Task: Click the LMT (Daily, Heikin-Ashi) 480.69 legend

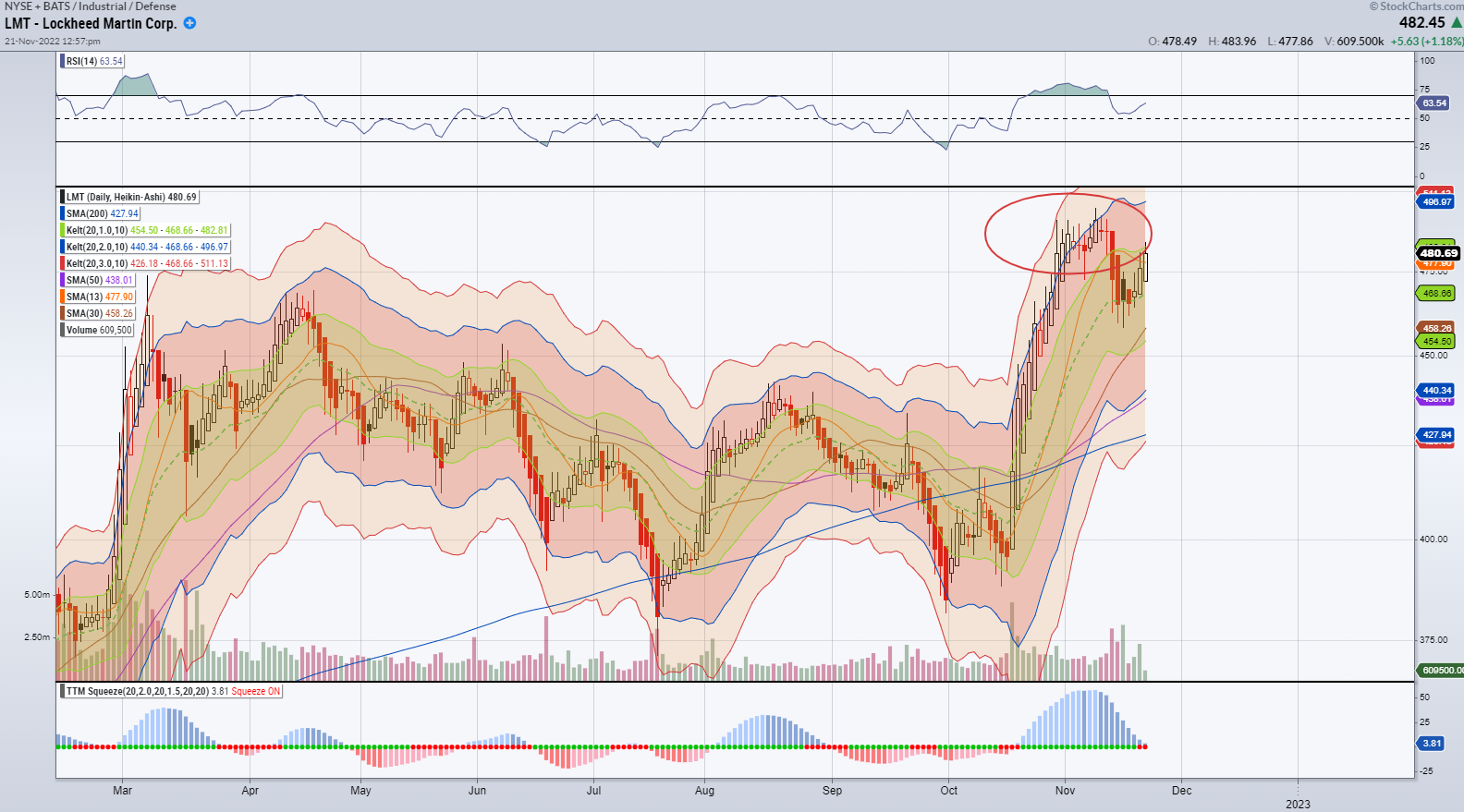Action: (130, 197)
